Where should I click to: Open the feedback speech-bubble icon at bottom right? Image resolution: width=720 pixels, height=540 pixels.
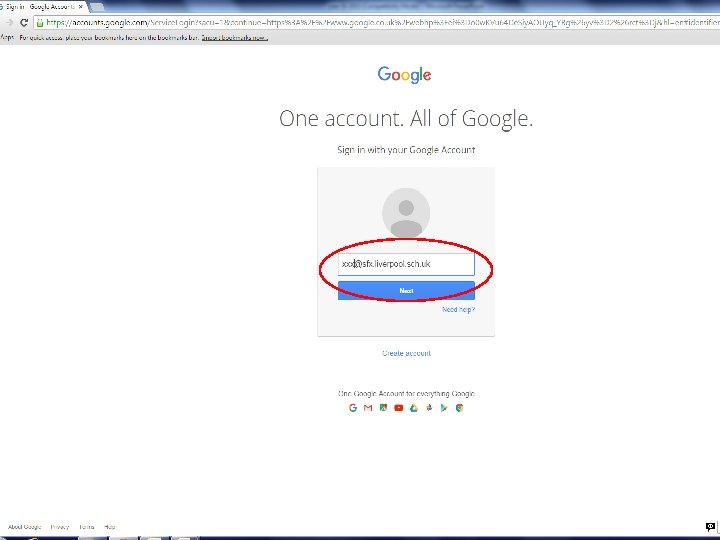[710, 527]
